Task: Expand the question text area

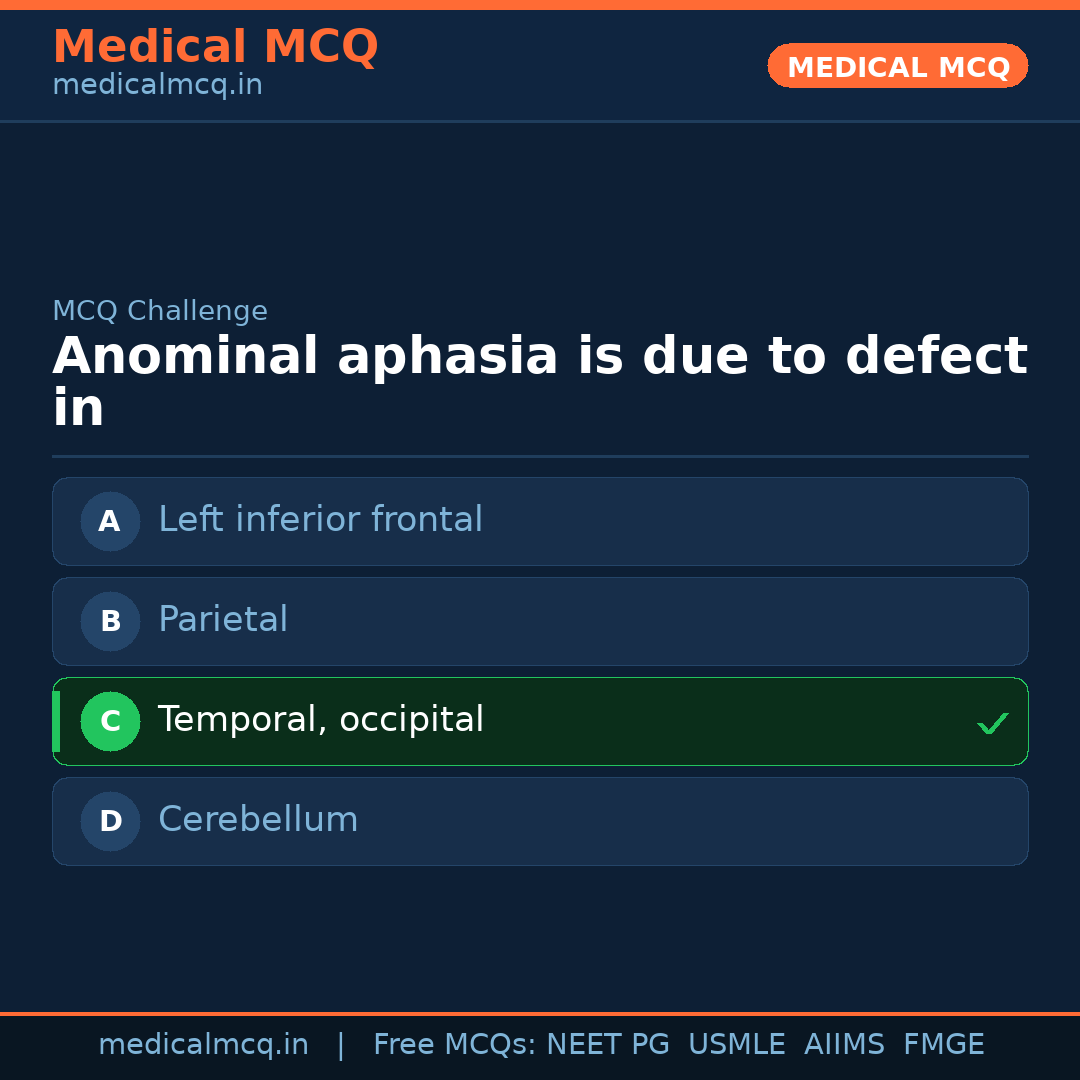Action: [540, 380]
